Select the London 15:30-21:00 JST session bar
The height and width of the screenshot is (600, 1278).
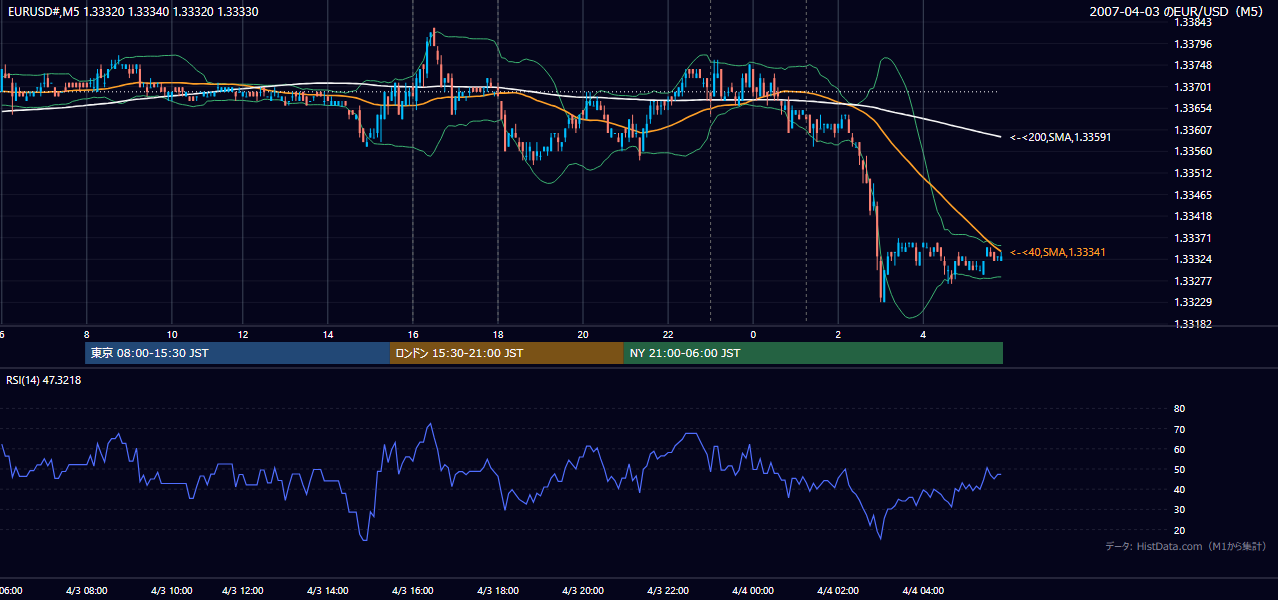(x=506, y=353)
